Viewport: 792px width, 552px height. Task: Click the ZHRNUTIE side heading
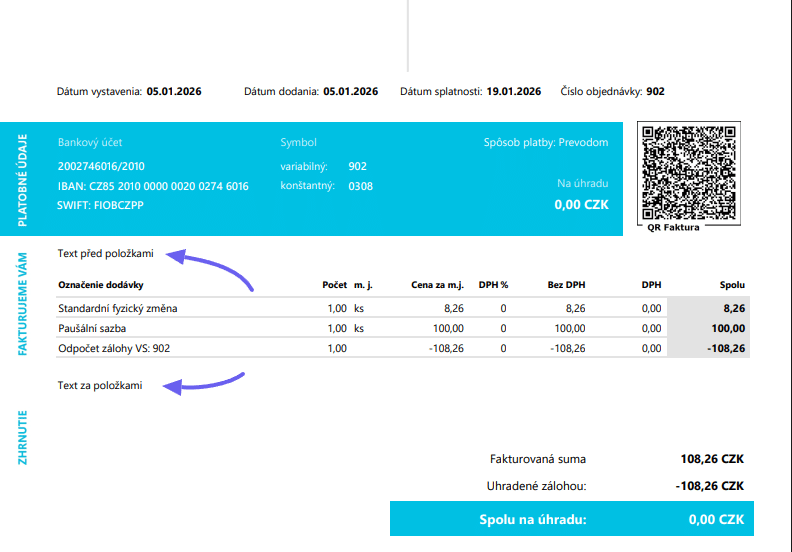tap(22, 437)
